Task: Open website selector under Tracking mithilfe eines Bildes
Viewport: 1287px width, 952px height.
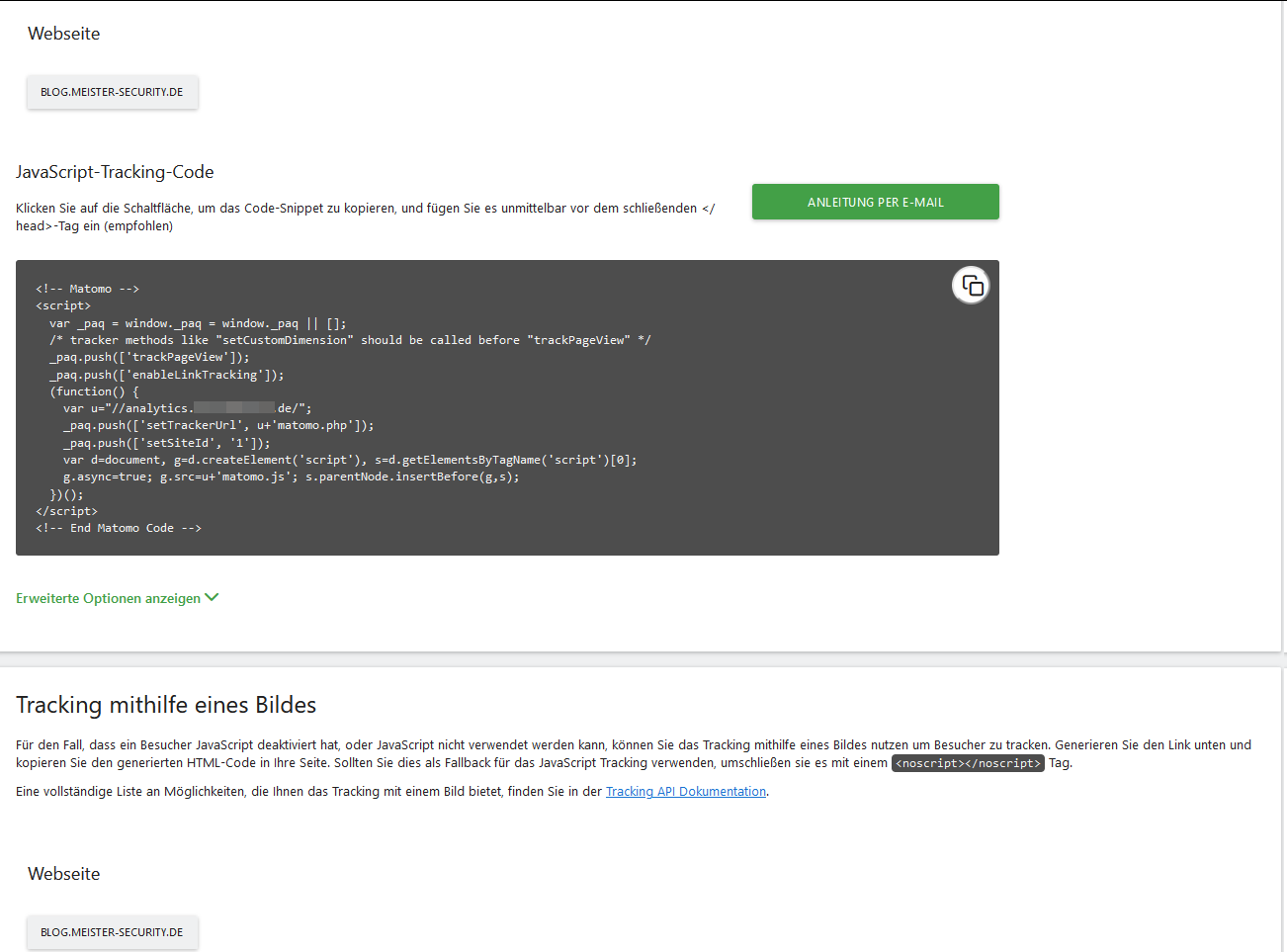Action: [x=113, y=932]
